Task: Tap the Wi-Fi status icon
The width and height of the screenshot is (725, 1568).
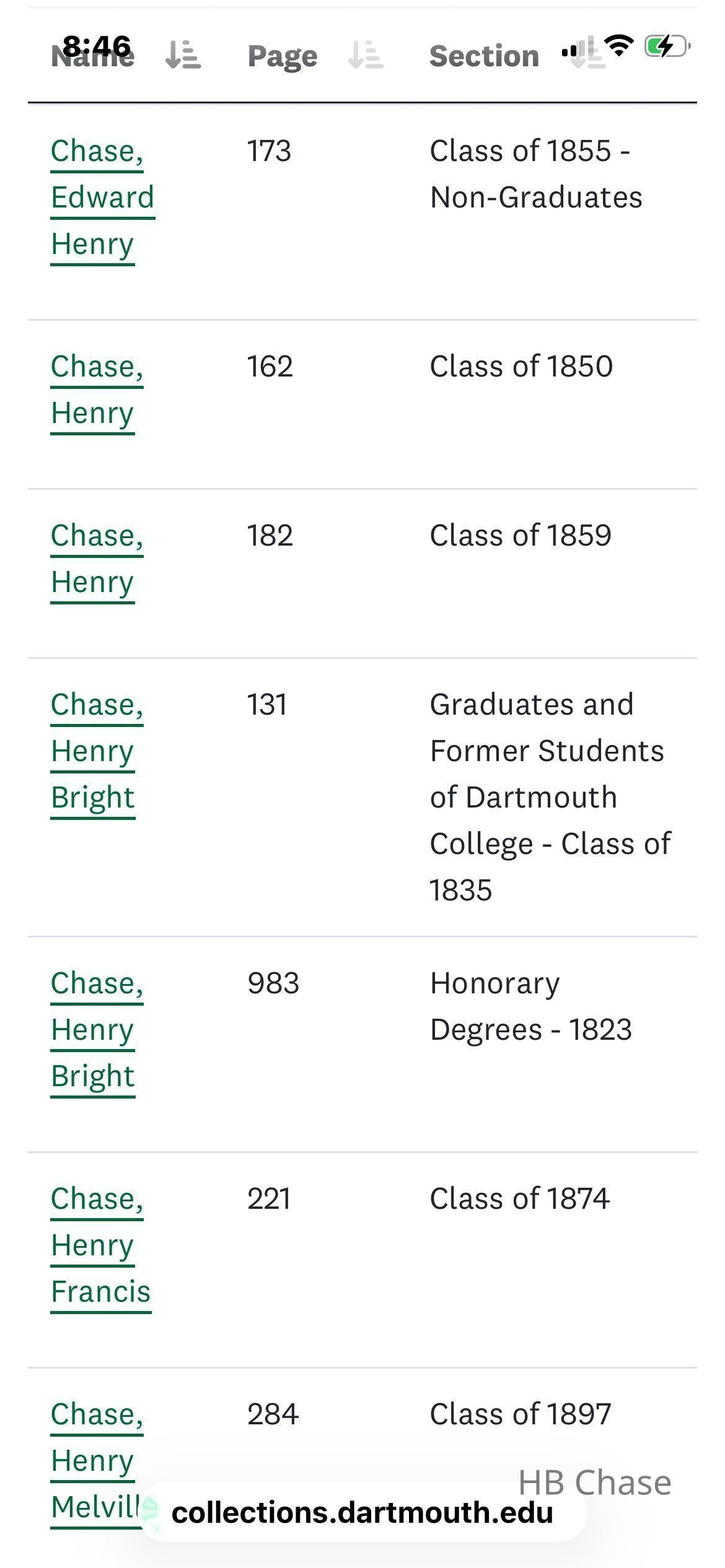Action: (619, 45)
